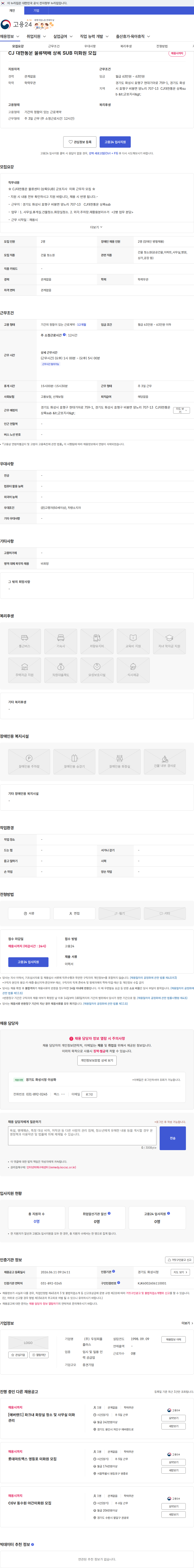This screenshot has height=1568, width=194.
Task: Select the 기업 member tab
Action: [37, 10]
